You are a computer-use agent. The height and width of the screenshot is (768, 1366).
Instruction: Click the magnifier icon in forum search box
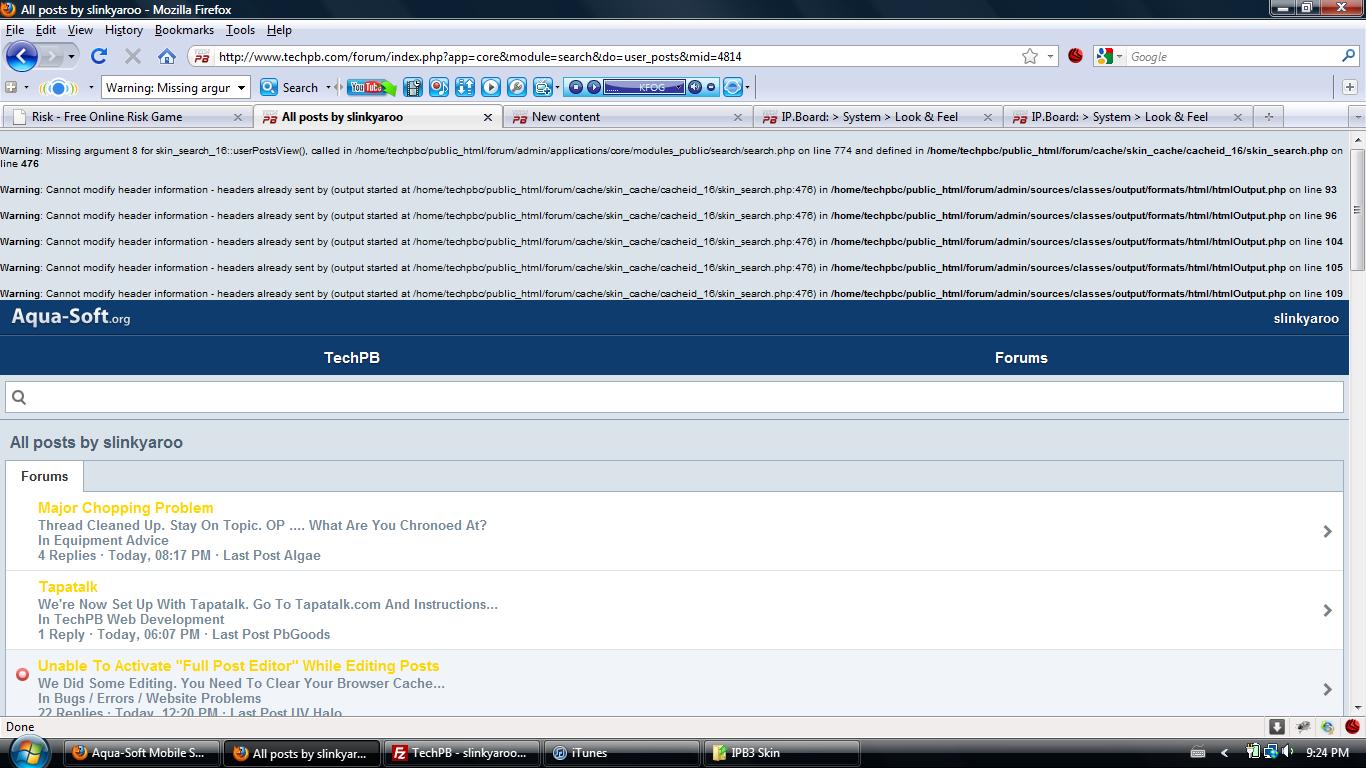[x=18, y=397]
